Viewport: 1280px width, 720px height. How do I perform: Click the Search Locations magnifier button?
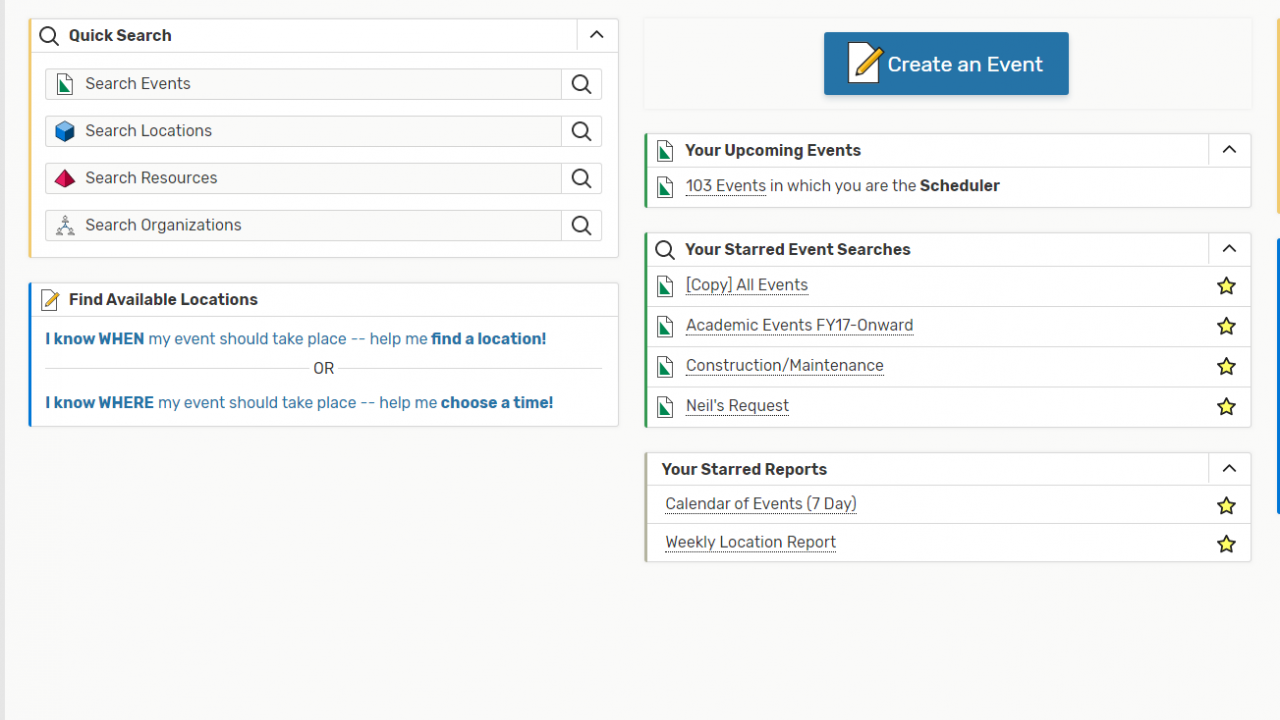581,131
